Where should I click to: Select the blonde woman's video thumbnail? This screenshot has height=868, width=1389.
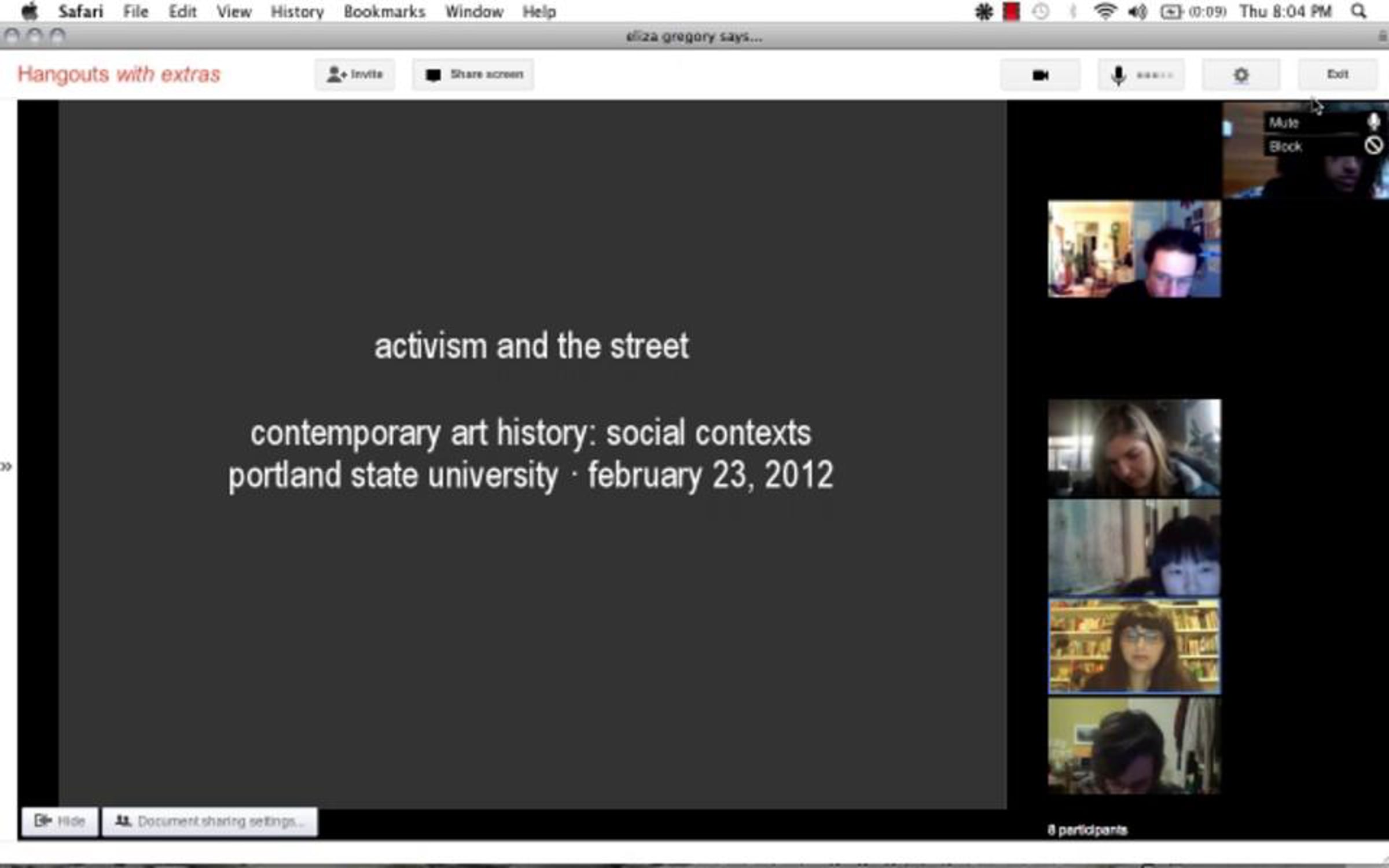[x=1134, y=448]
